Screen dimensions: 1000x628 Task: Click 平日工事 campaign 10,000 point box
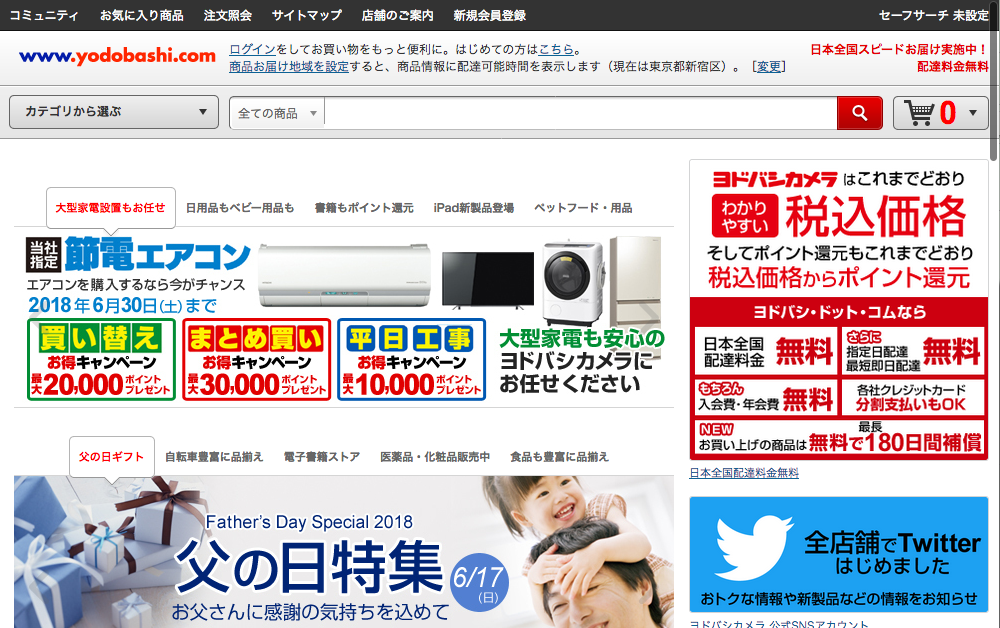click(411, 360)
